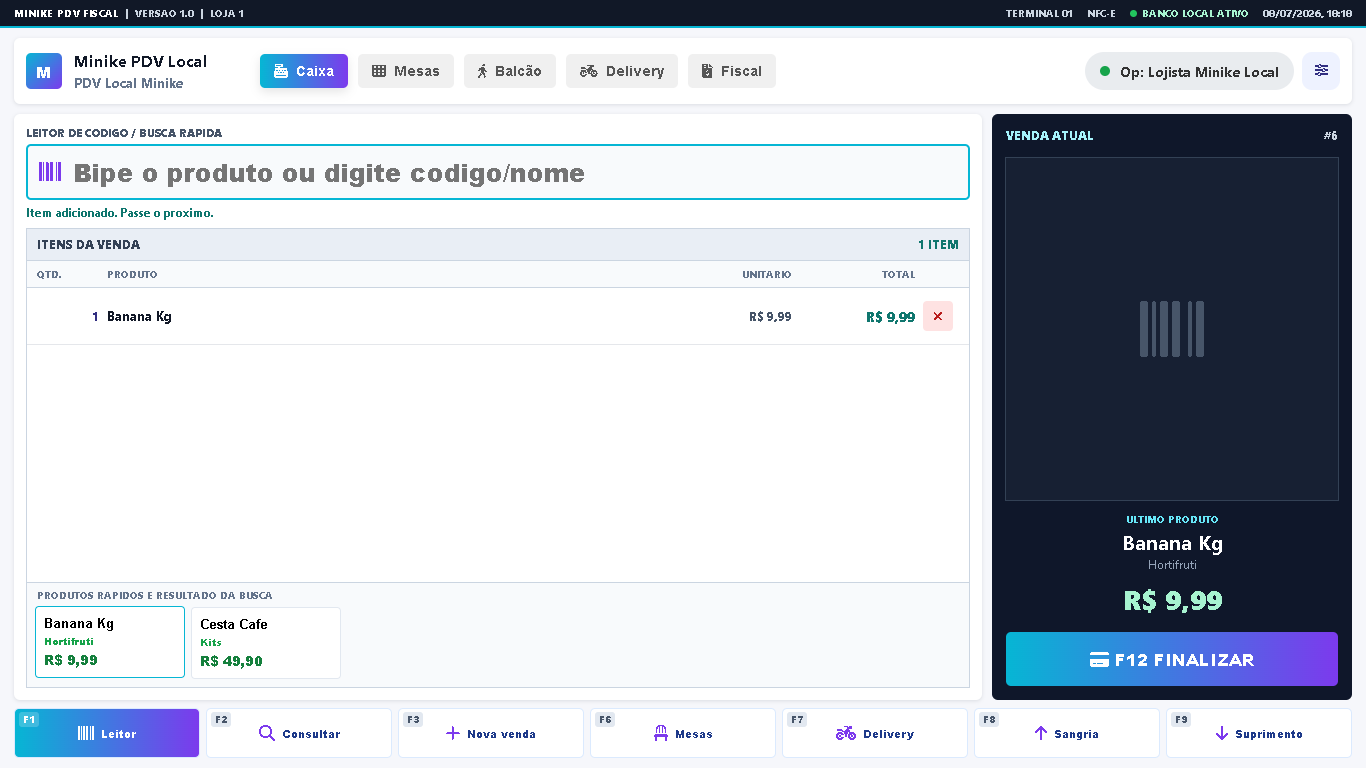Click unit price R$ 9,99 in row
Viewport: 1366px width, 768px height.
770,317
